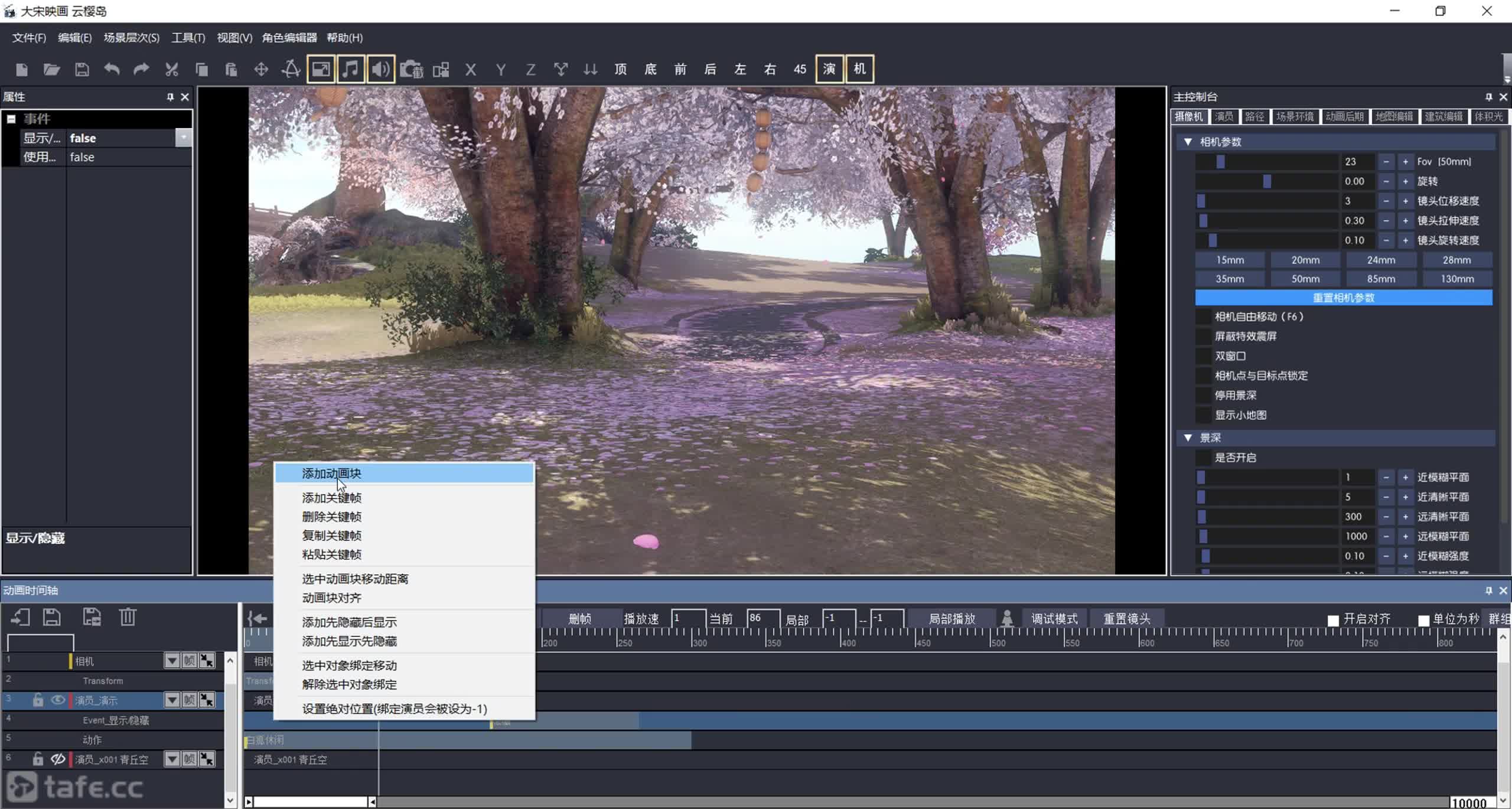Click the Cut scissors icon
The height and width of the screenshot is (809, 1512).
coord(171,70)
